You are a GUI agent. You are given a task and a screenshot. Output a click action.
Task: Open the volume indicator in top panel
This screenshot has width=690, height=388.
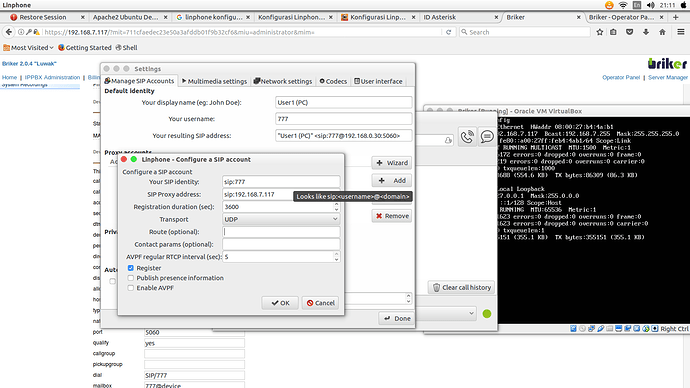click(650, 5)
